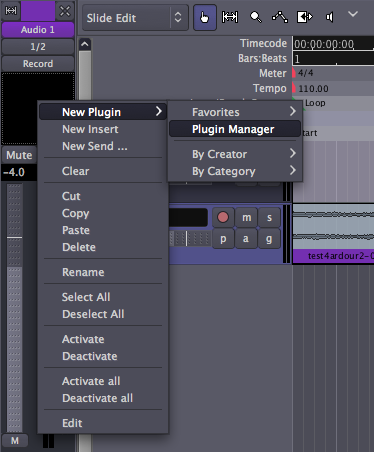Select Copy in the context menu
374x452 pixels.
coord(103,213)
